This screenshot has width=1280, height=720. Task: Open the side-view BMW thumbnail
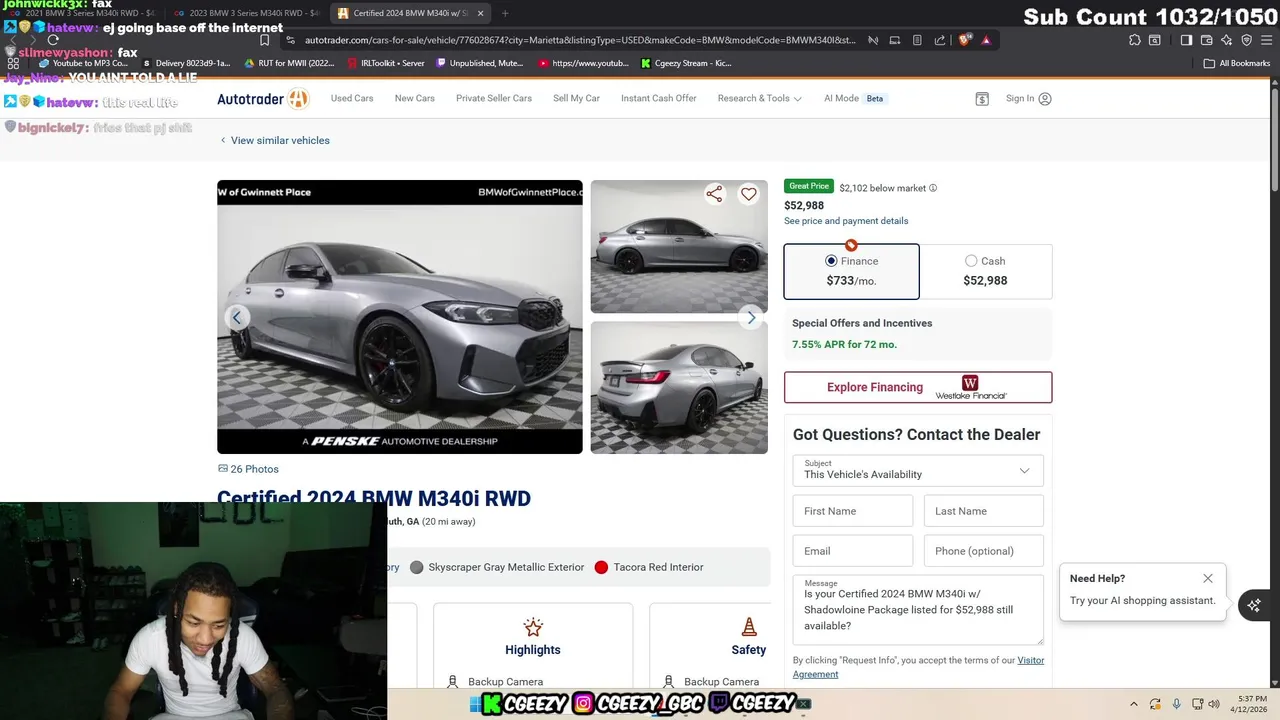679,246
